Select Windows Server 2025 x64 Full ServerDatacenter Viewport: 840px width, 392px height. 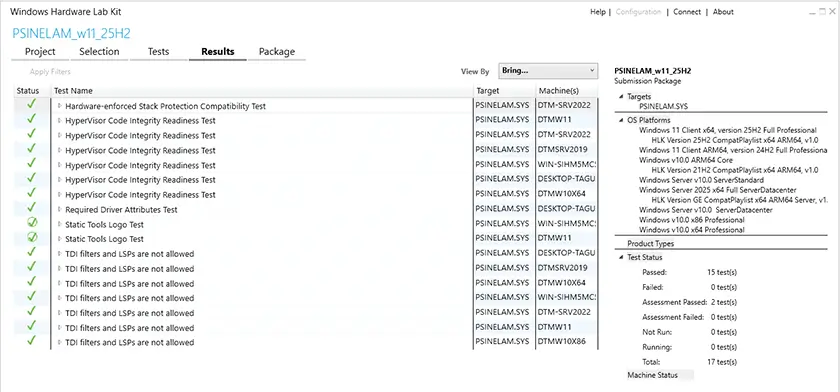tap(717, 190)
